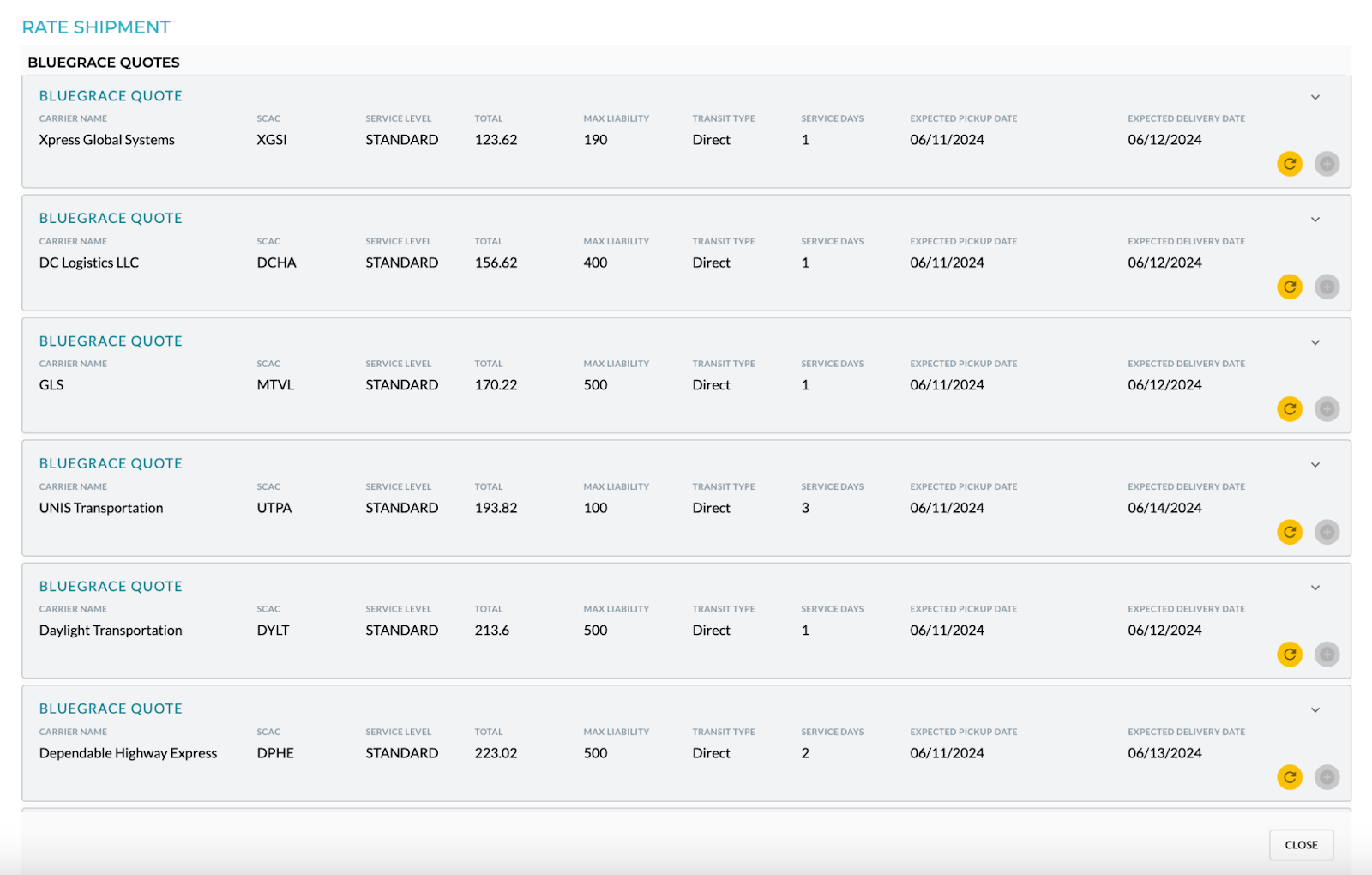1372x875 pixels.
Task: Add the Xpress Global Systems quote
Action: click(1327, 164)
